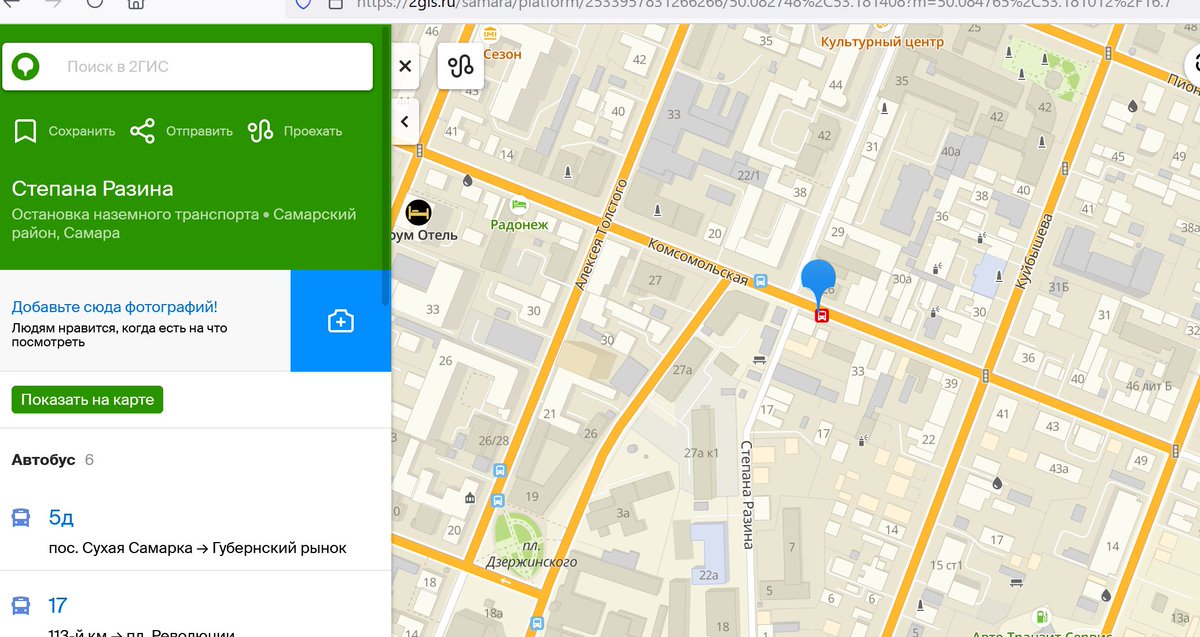Click the 'Проехать' label

coord(313,131)
